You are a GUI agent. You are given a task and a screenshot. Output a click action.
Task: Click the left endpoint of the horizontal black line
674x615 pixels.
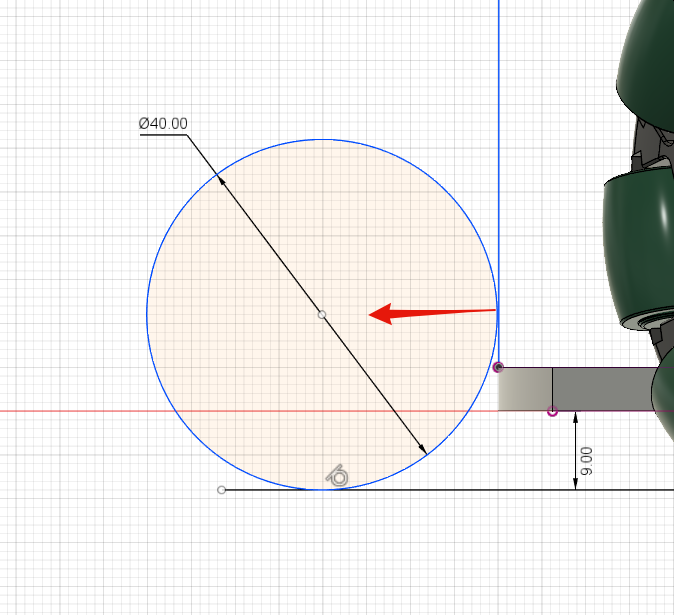pyautogui.click(x=222, y=490)
